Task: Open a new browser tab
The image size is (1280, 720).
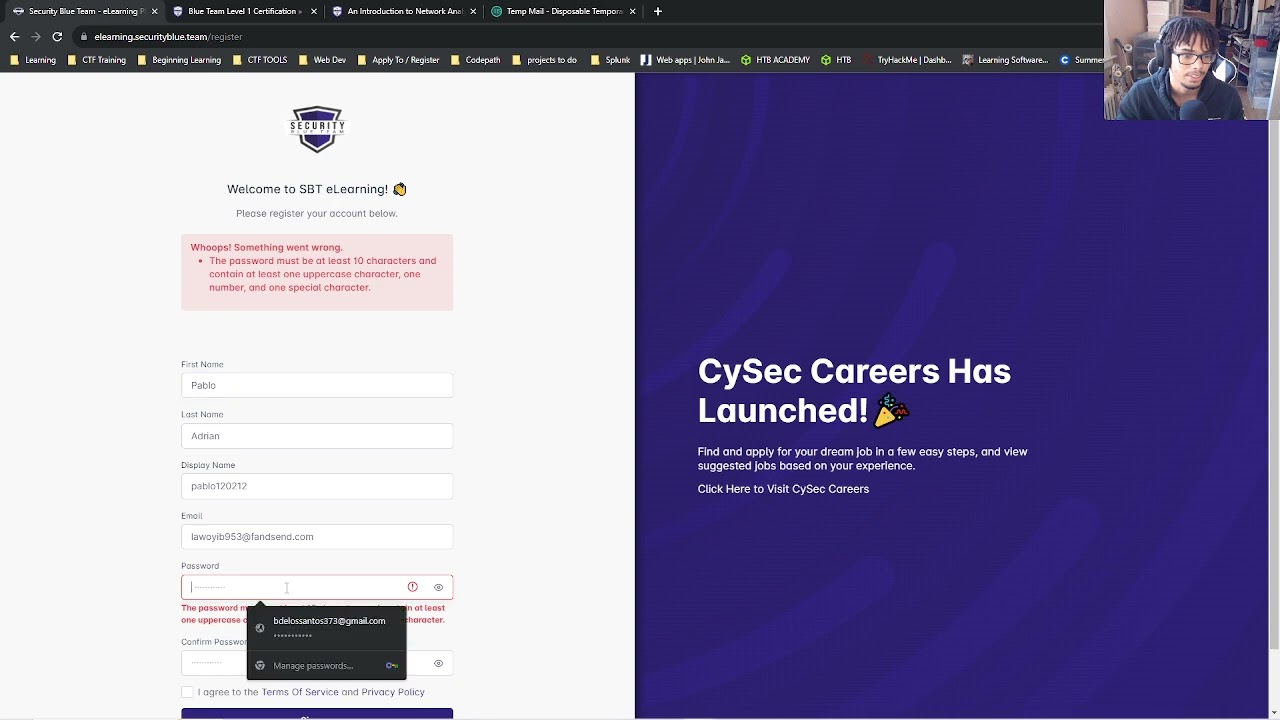Action: [x=657, y=11]
